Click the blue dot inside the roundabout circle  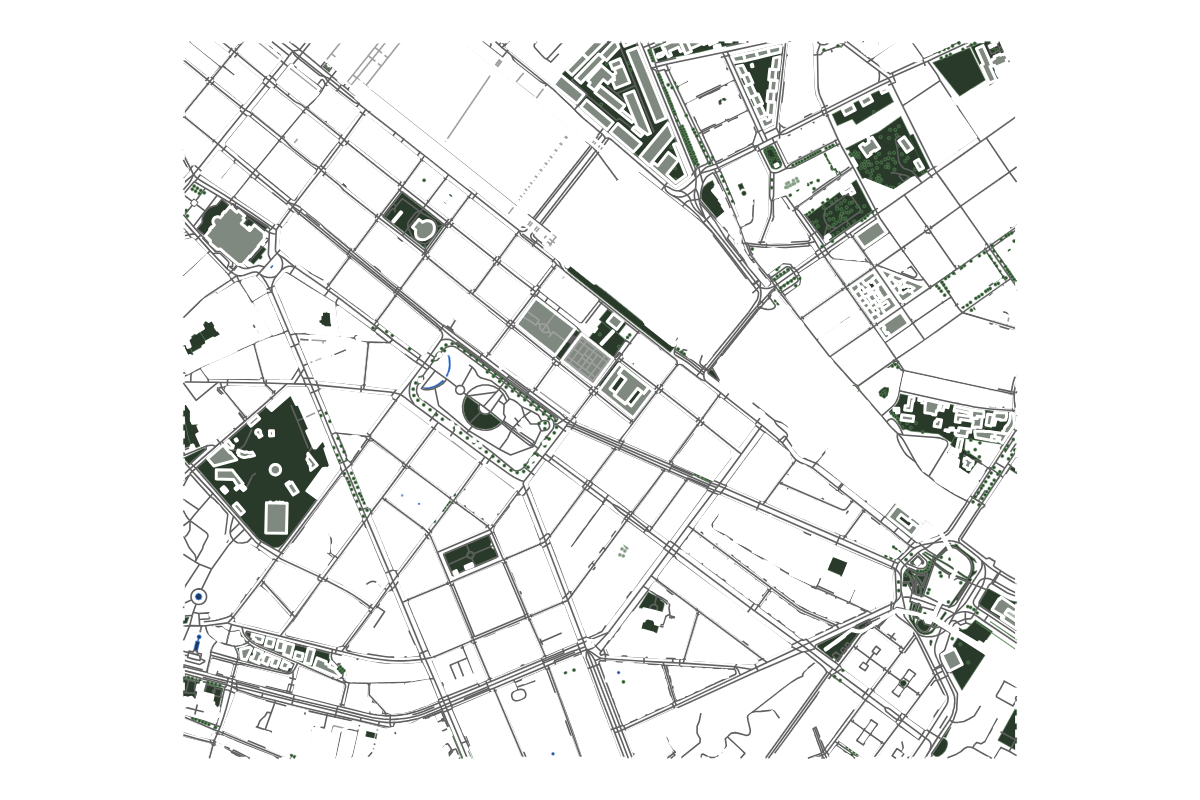(x=199, y=596)
